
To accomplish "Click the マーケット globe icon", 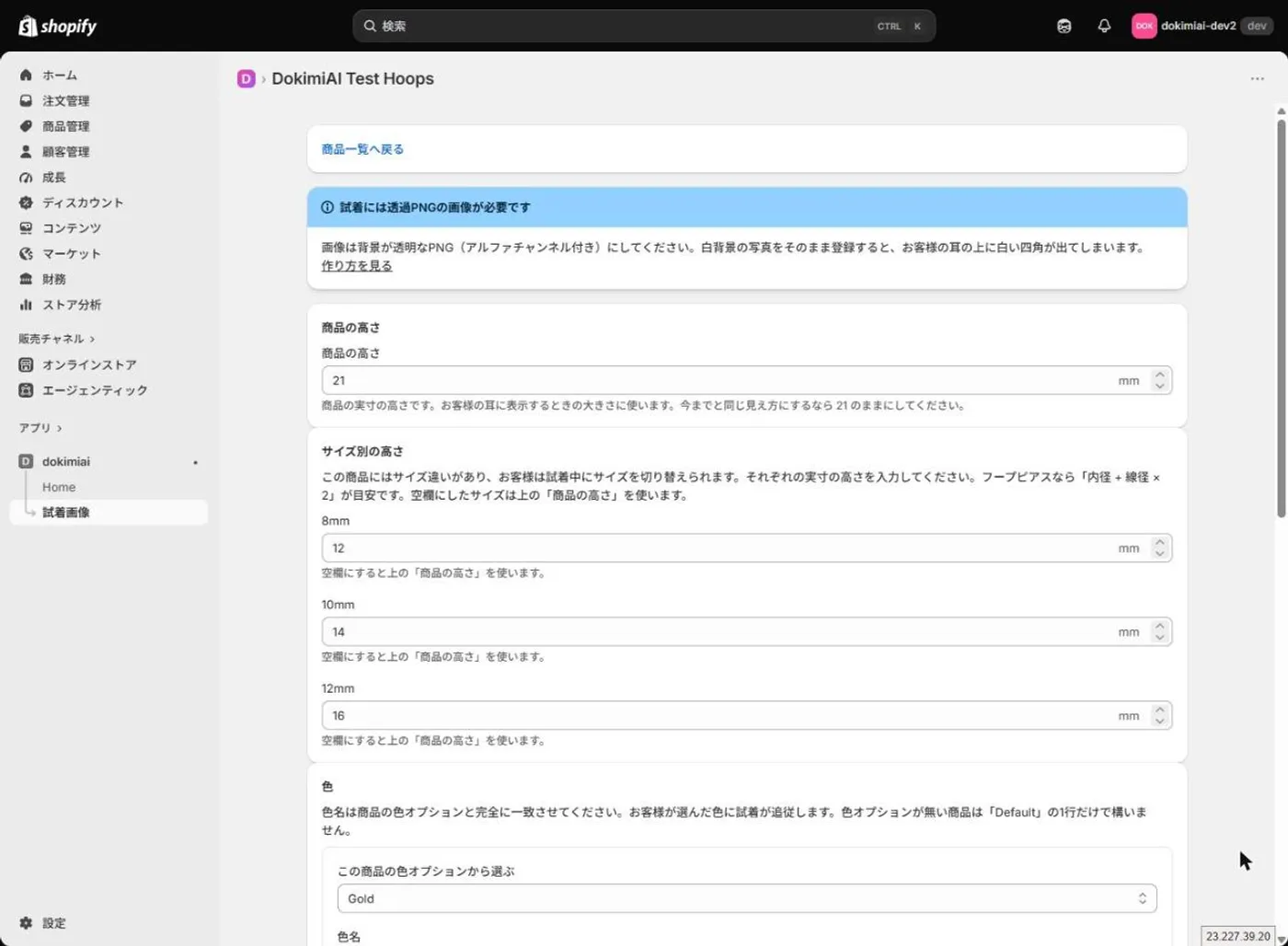I will [x=26, y=254].
